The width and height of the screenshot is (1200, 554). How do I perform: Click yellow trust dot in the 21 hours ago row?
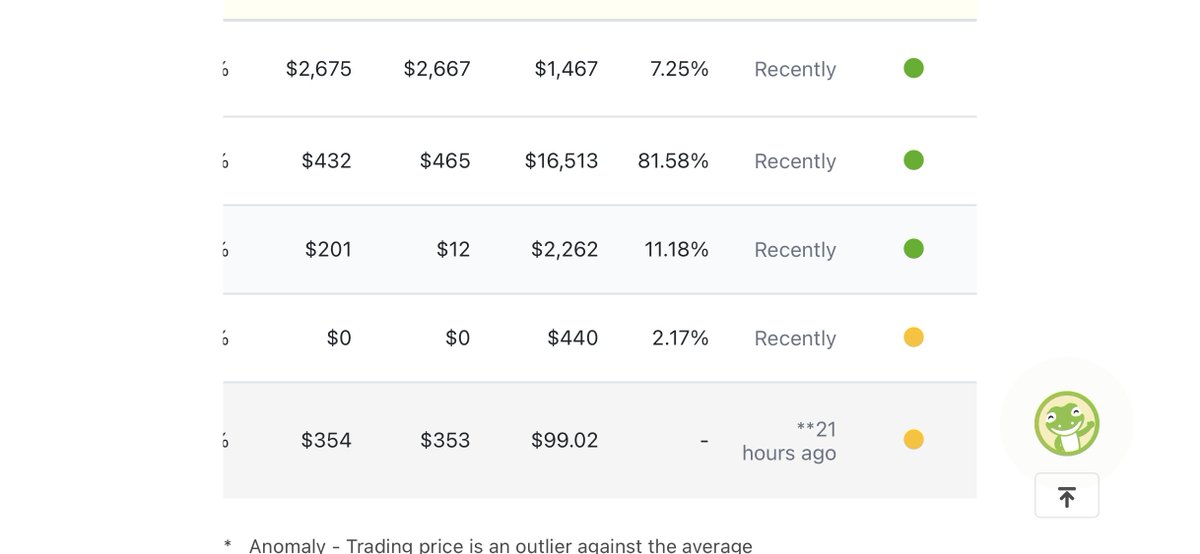coord(913,439)
